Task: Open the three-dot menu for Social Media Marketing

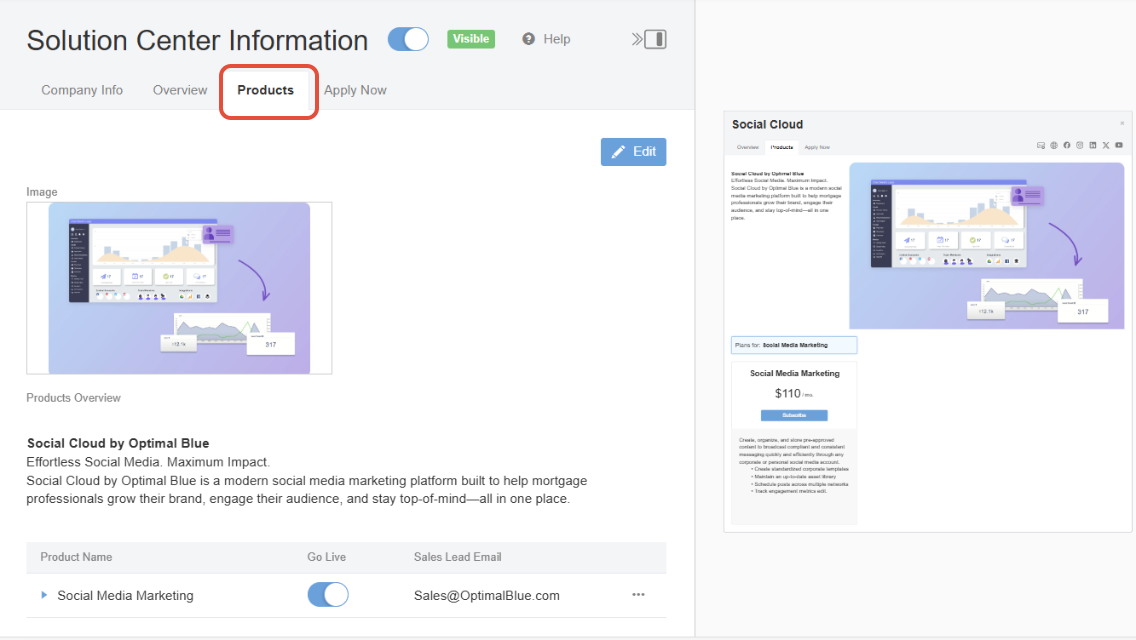Action: [638, 594]
